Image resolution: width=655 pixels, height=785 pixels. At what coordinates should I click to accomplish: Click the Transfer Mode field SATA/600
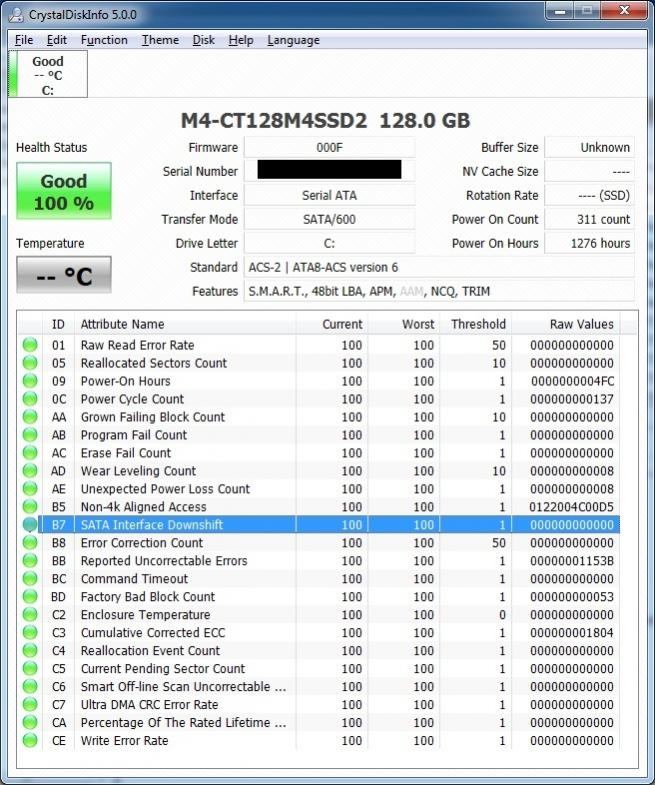330,219
